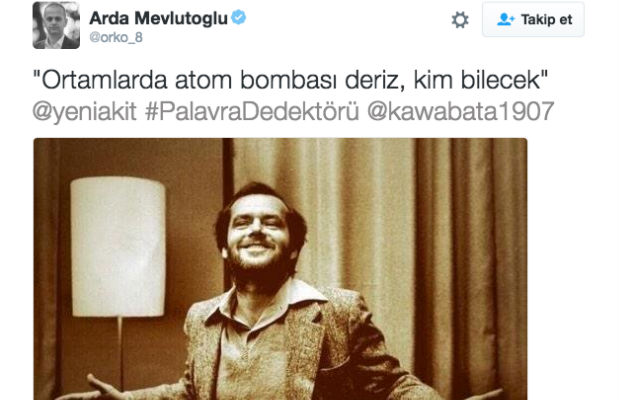The image size is (620, 400).
Task: Click the person-plus icon in Takip et
Action: click(506, 19)
